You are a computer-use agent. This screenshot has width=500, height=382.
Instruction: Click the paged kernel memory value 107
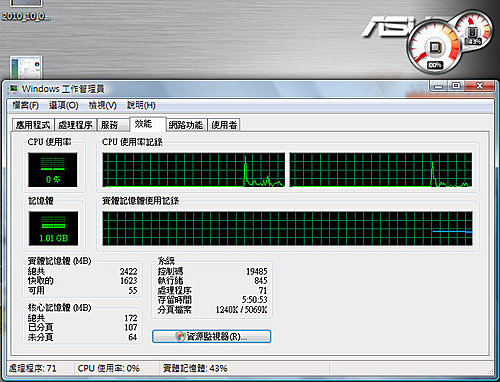coord(131,327)
